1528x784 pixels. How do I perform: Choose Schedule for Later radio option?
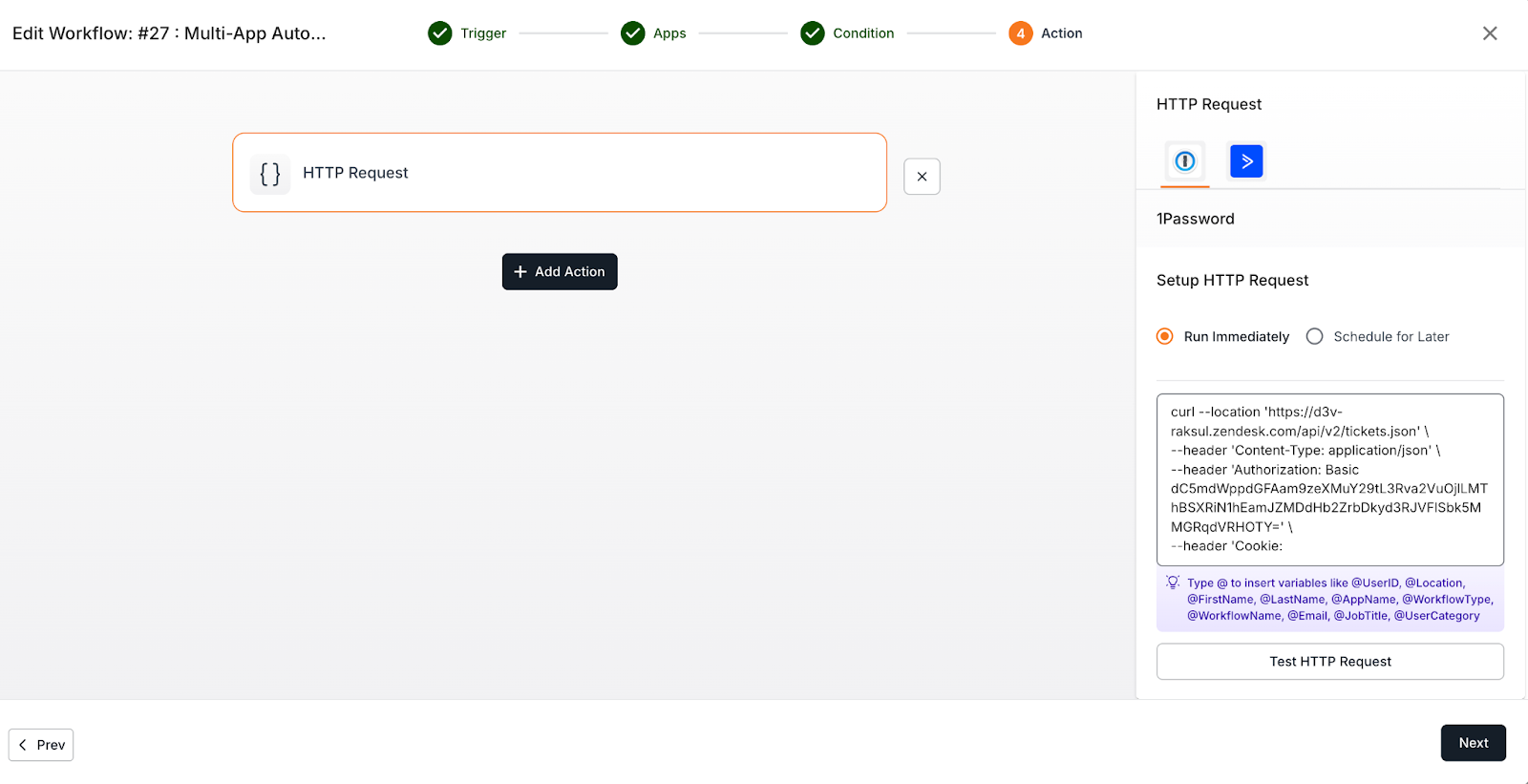pos(1315,336)
